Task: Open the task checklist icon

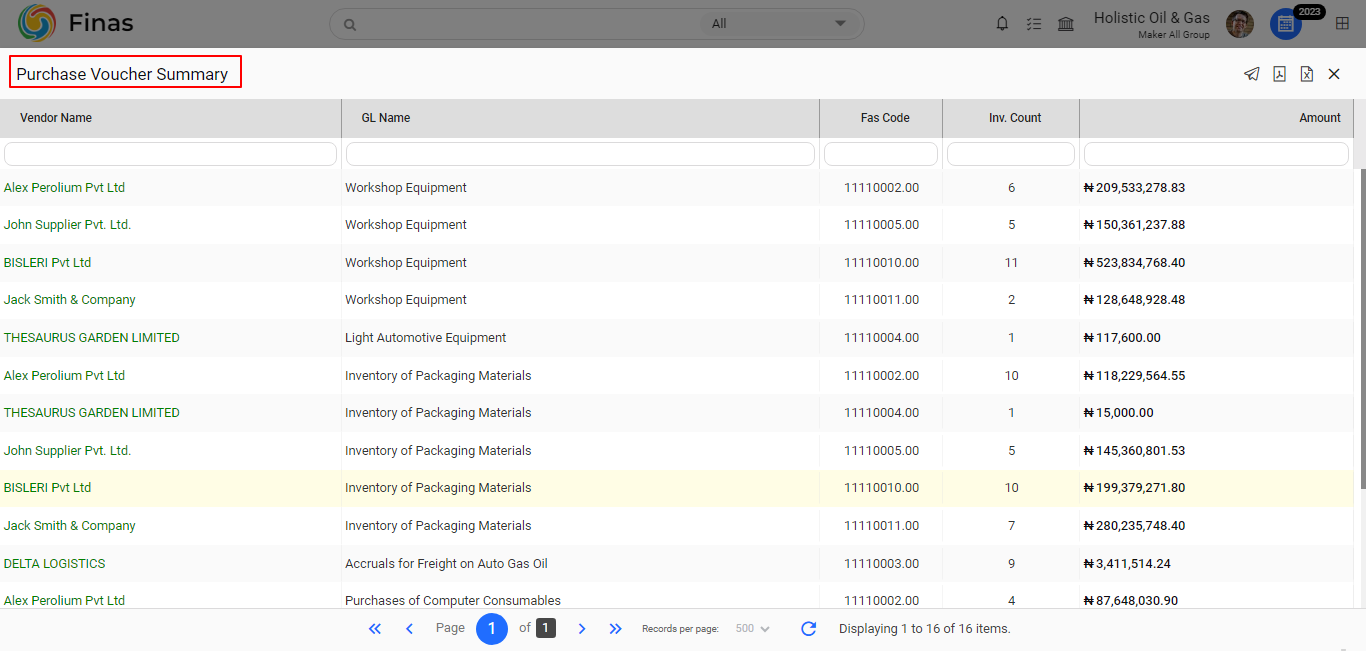Action: tap(1034, 24)
